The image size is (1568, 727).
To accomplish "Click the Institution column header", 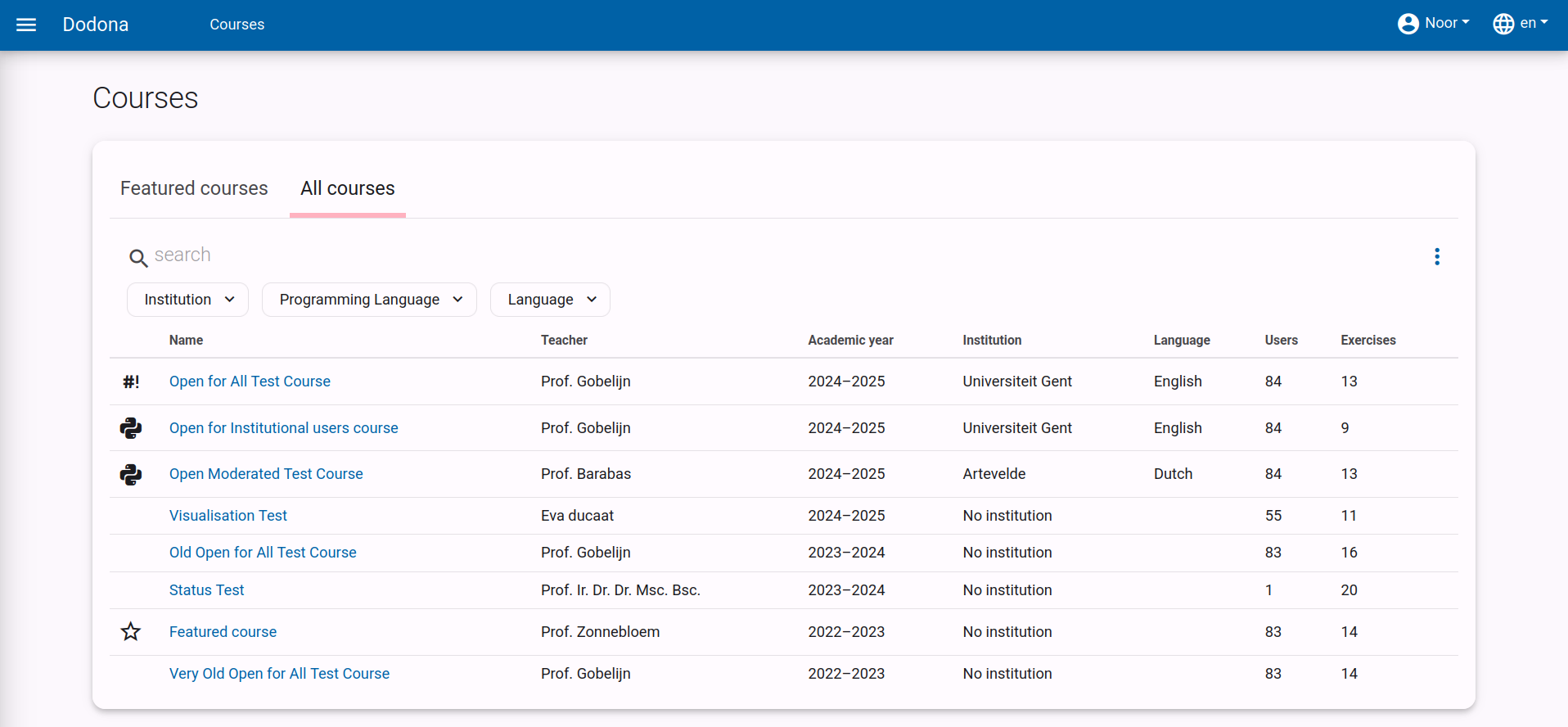I will [992, 340].
